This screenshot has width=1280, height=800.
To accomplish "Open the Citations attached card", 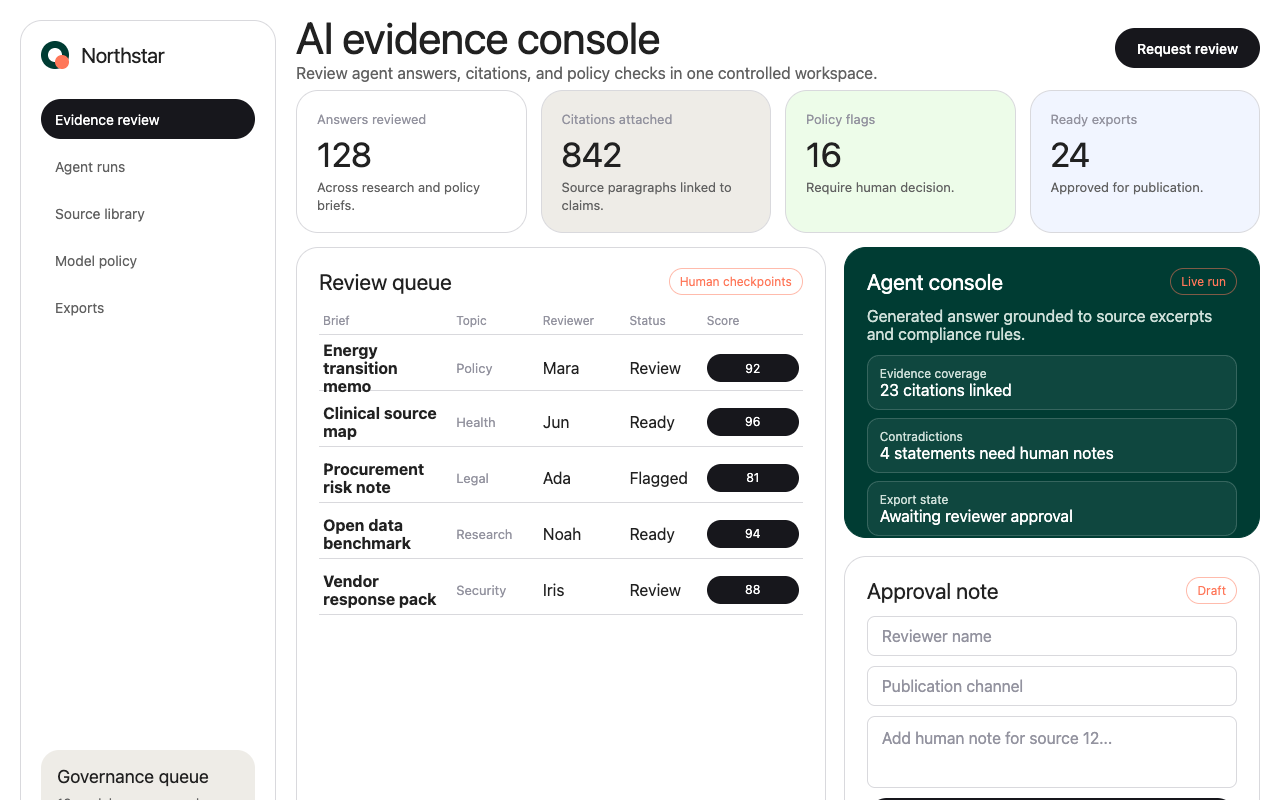I will click(x=656, y=162).
